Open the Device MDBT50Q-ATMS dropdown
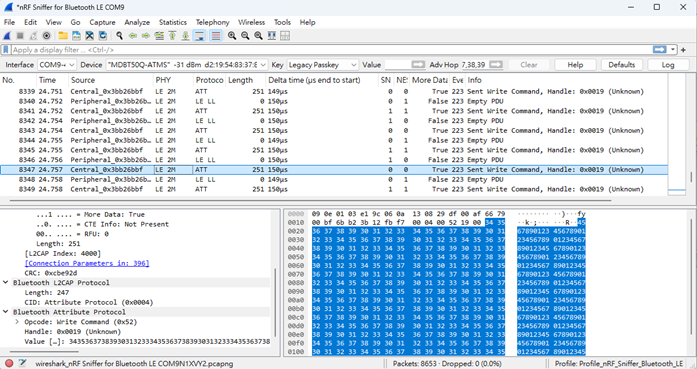 [x=187, y=65]
